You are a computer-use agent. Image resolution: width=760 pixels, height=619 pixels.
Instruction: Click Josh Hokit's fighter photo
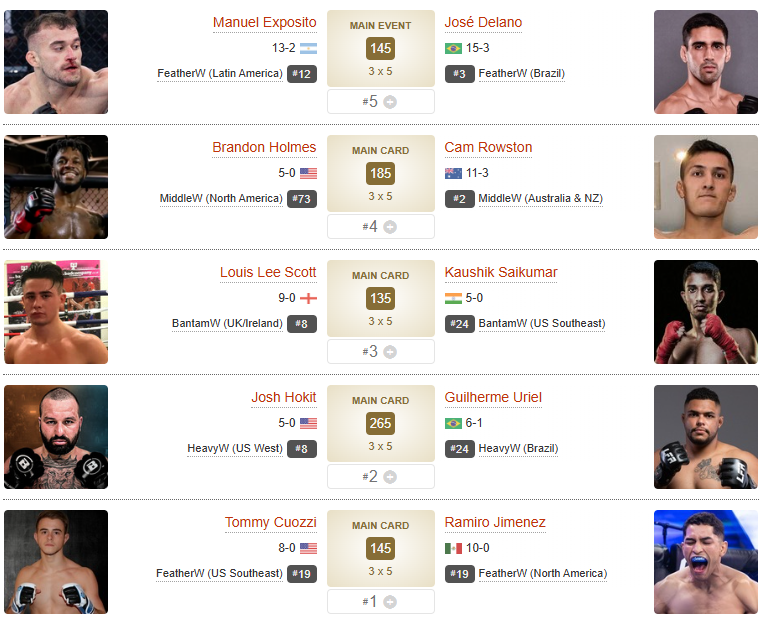(56, 437)
